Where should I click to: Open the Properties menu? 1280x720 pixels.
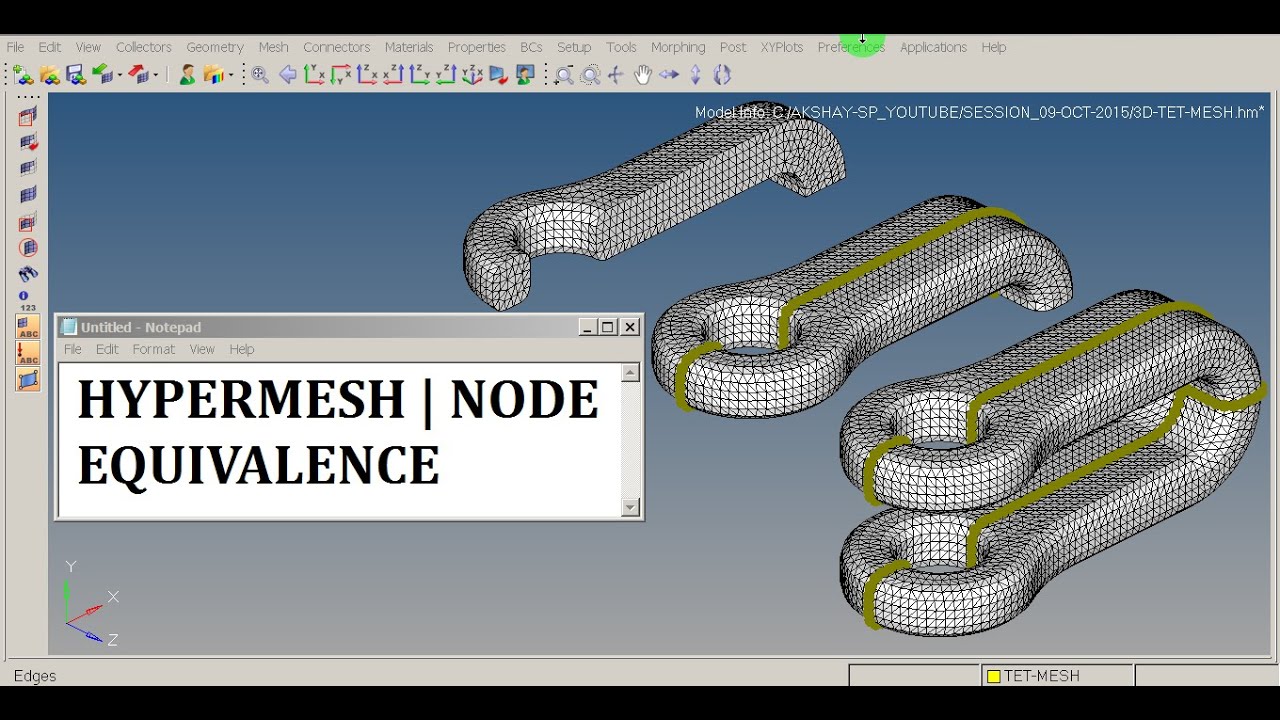click(x=477, y=47)
